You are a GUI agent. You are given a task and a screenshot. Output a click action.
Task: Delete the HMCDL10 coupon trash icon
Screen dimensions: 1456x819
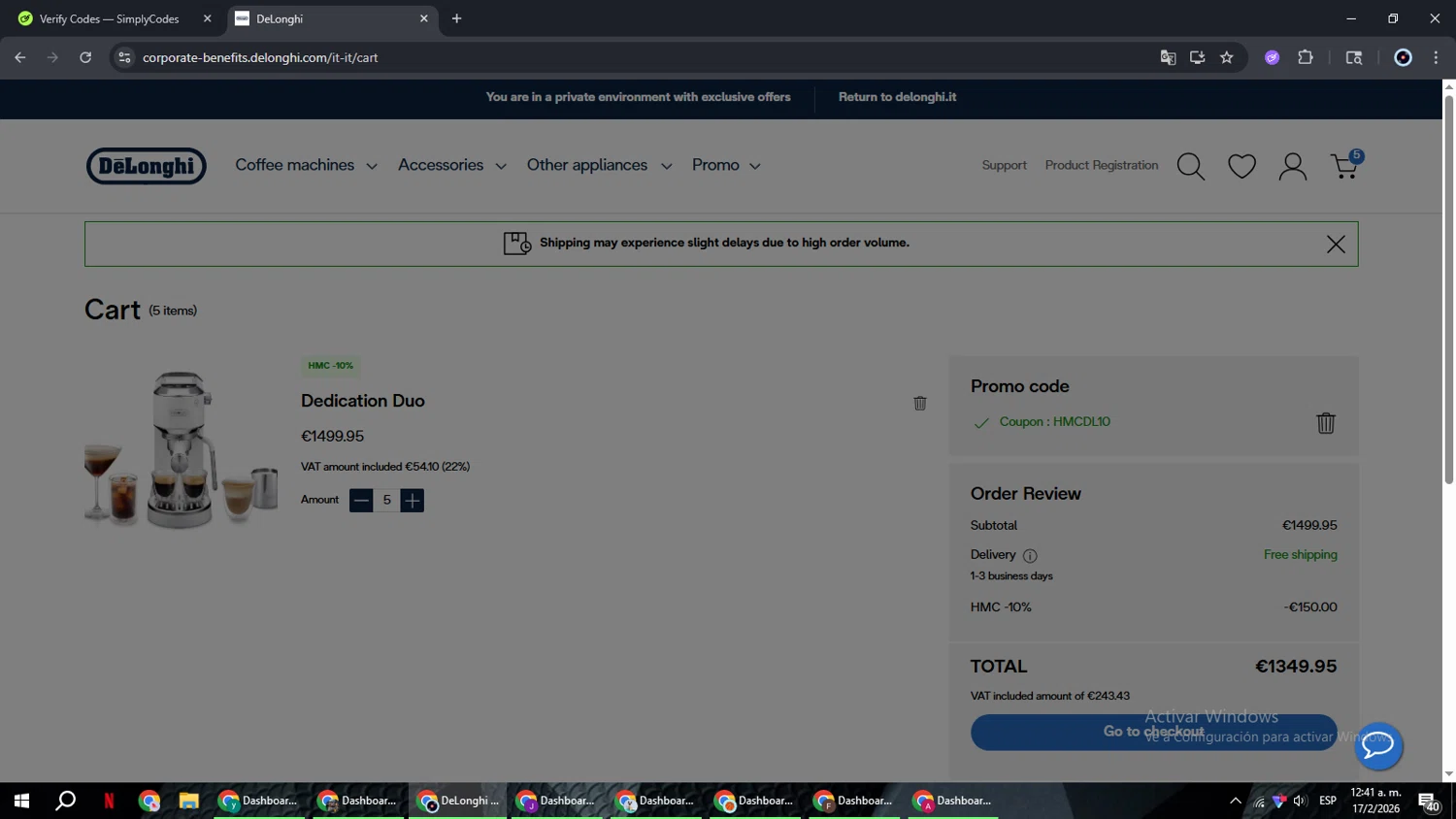1326,423
